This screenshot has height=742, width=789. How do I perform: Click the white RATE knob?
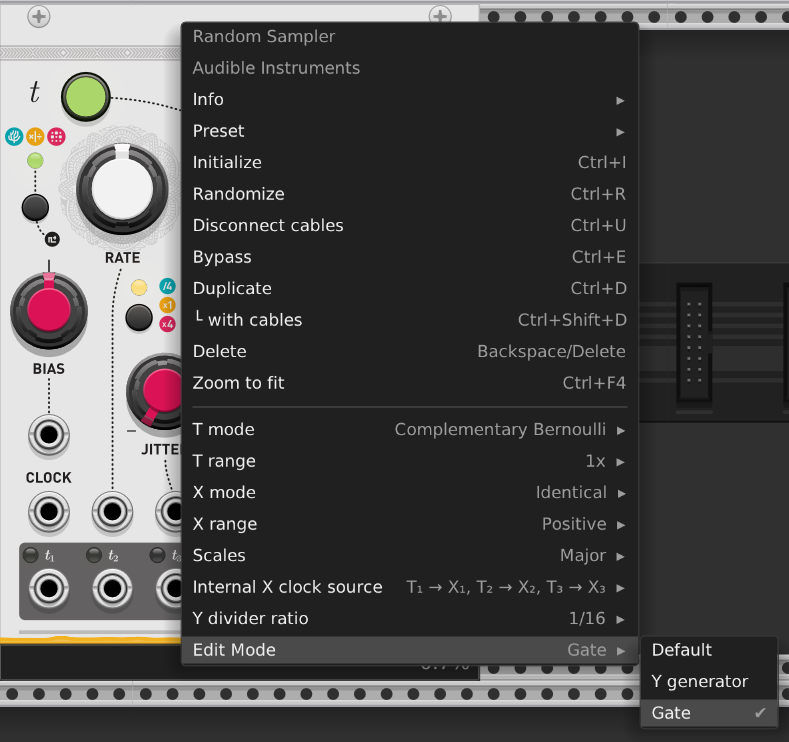122,188
